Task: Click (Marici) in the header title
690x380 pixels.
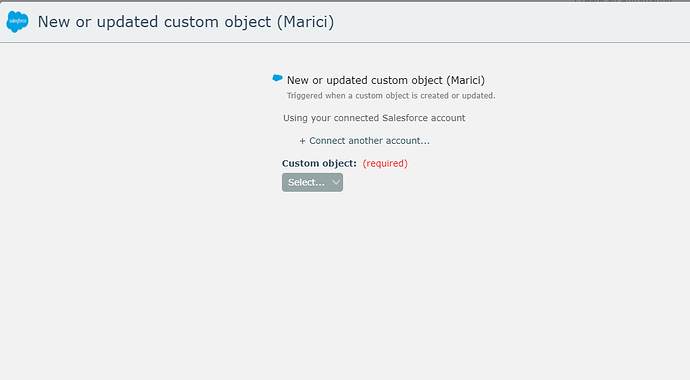Action: [305, 22]
